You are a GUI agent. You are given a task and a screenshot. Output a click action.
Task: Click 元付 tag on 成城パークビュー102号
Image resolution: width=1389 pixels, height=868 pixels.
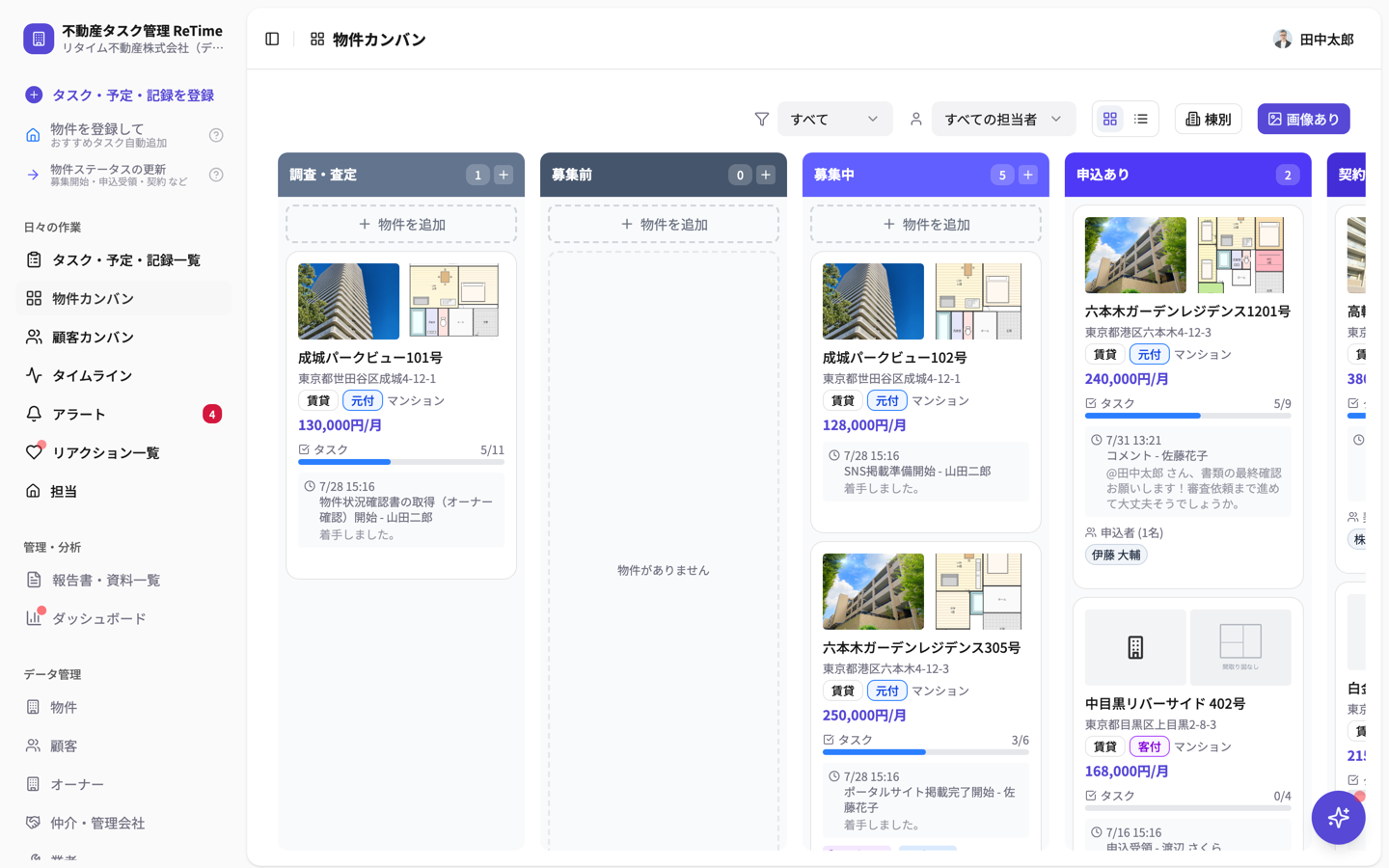point(886,400)
